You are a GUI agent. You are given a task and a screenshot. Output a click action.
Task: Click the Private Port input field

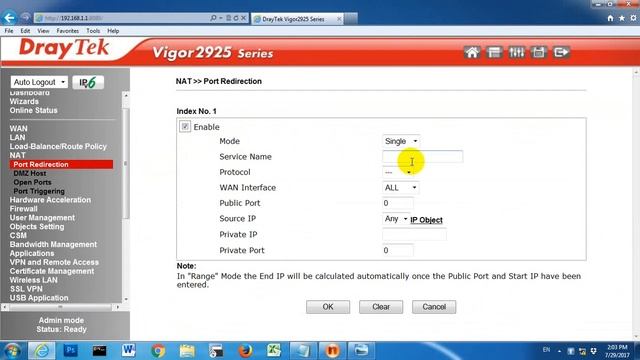(398, 251)
